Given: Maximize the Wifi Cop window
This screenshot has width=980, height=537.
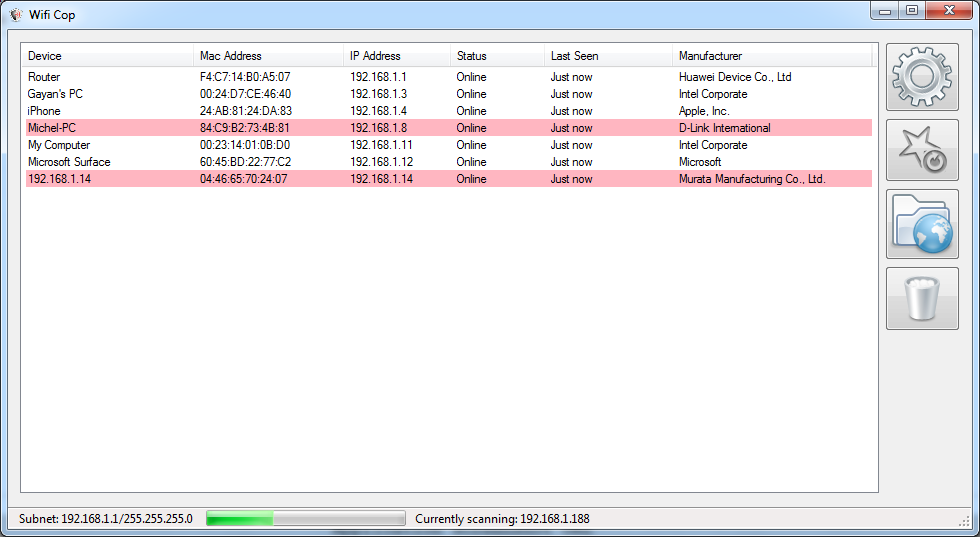Looking at the screenshot, I should coord(912,11).
